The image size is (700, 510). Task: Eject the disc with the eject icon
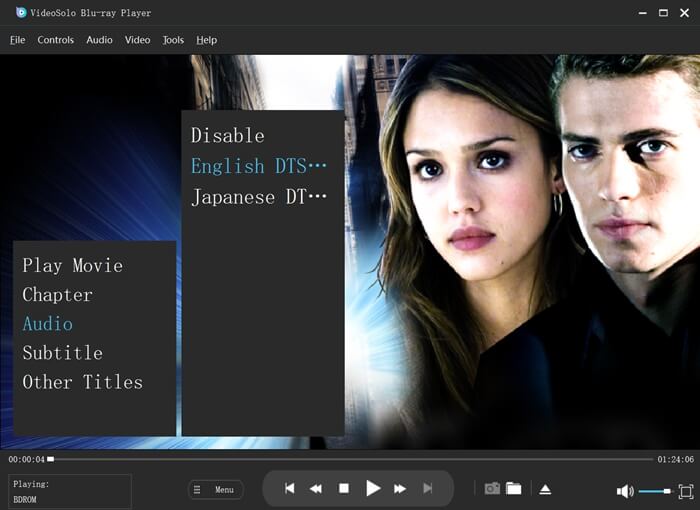click(545, 489)
